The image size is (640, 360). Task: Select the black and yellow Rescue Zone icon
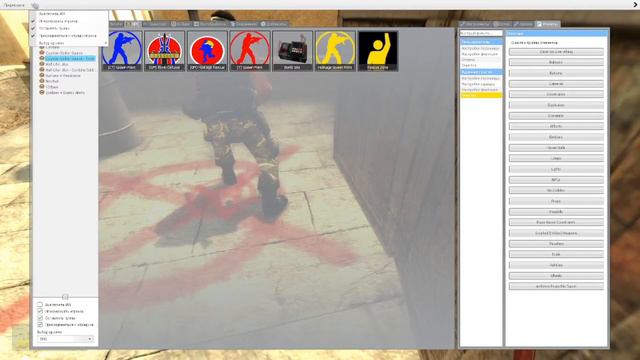point(378,51)
